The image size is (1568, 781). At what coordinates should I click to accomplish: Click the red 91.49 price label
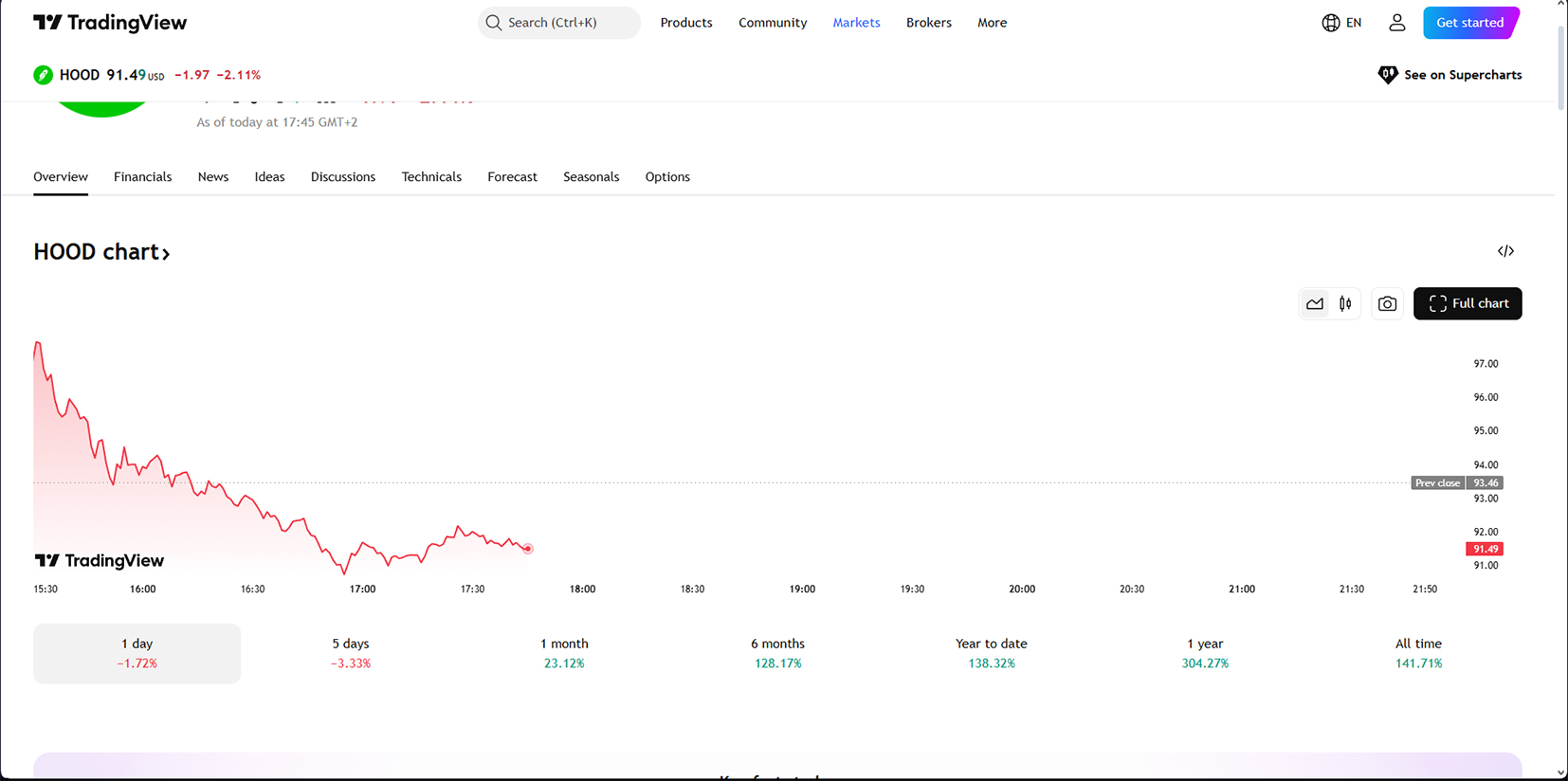point(1485,549)
